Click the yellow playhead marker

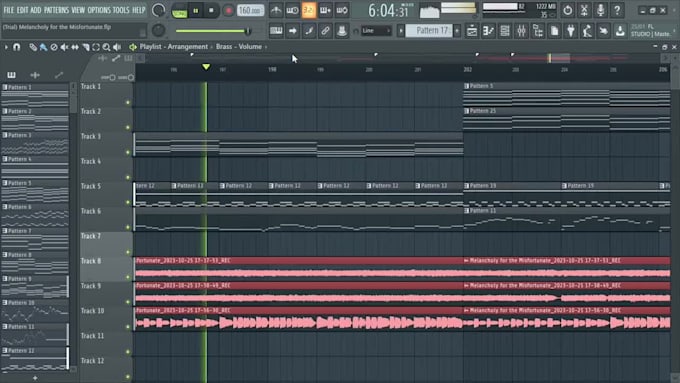(x=206, y=67)
